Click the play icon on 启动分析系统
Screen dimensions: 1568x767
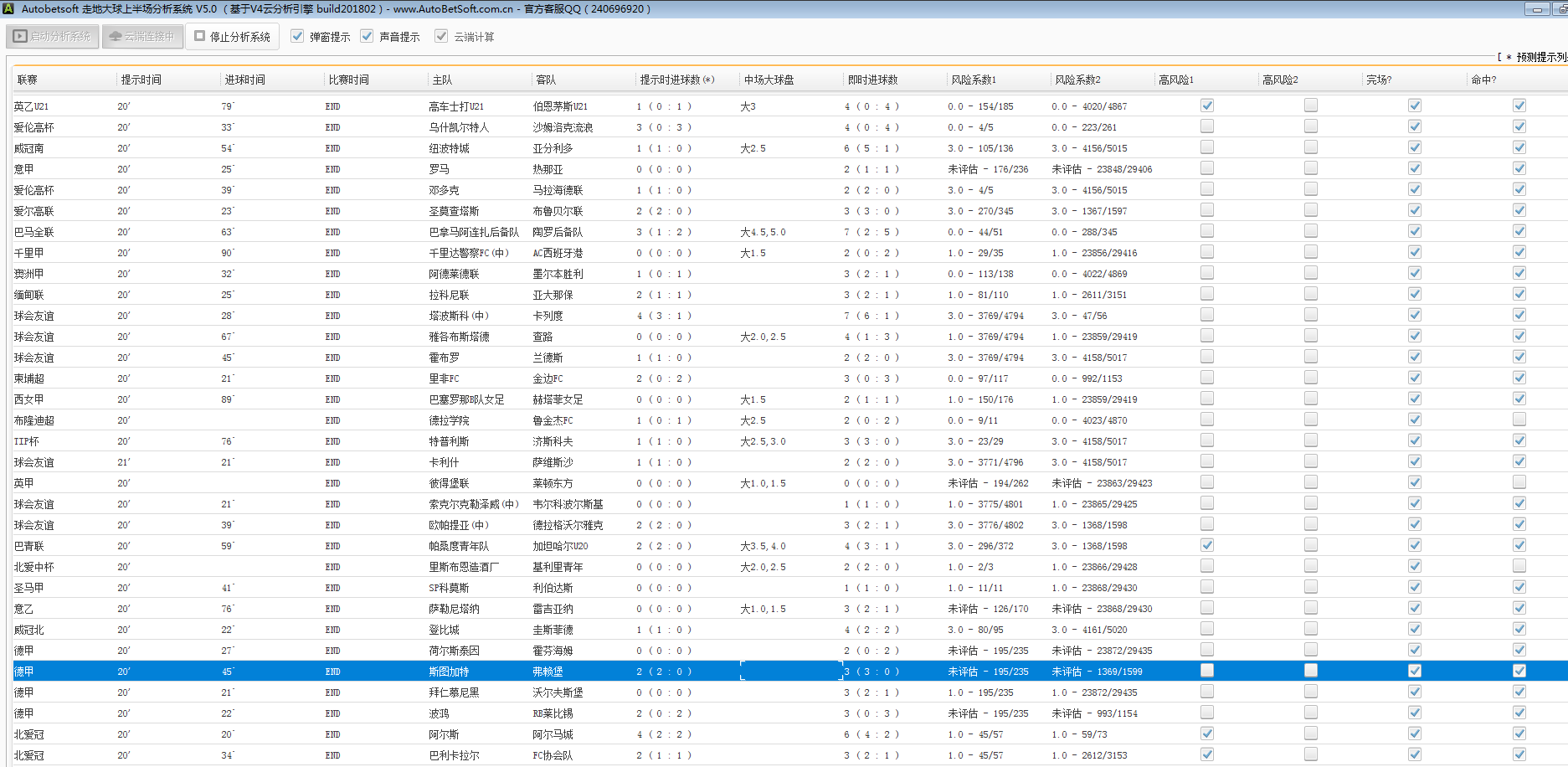coord(20,37)
